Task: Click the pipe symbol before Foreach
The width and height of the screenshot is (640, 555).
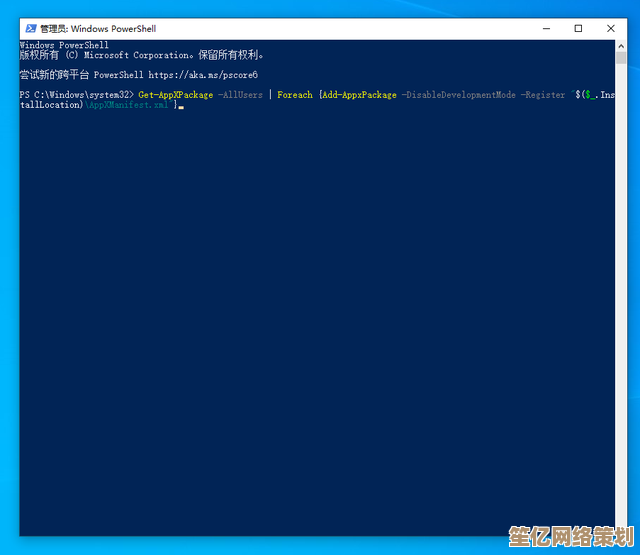Action: 270,95
